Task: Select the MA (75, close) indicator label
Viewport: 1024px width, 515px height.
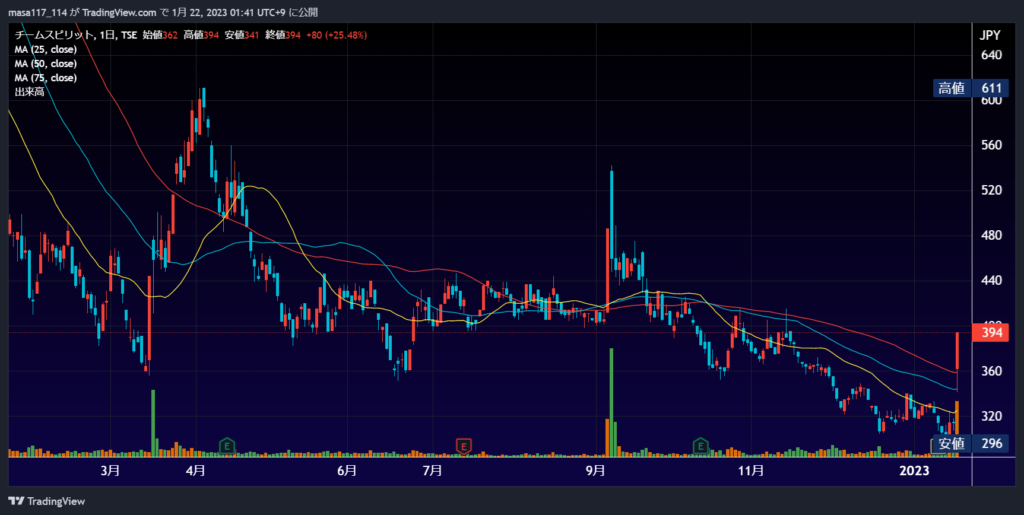Action: [x=46, y=78]
